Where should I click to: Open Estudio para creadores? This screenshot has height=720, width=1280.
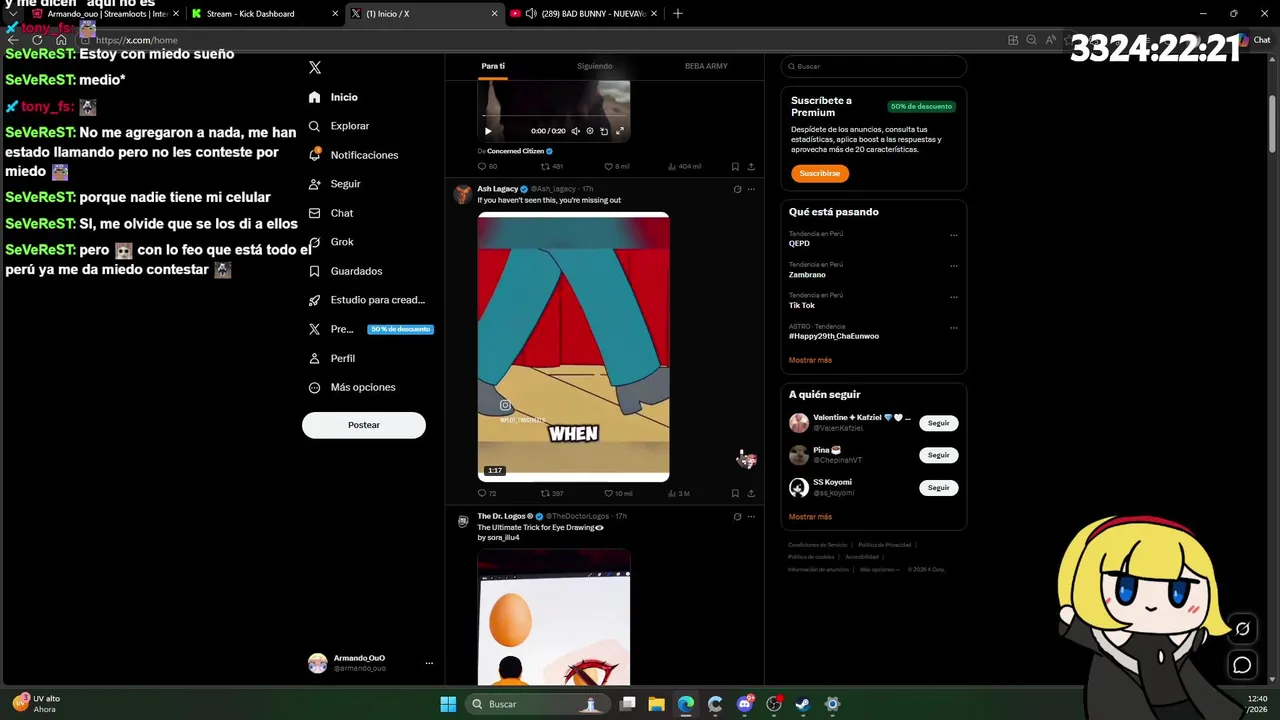[x=367, y=300]
